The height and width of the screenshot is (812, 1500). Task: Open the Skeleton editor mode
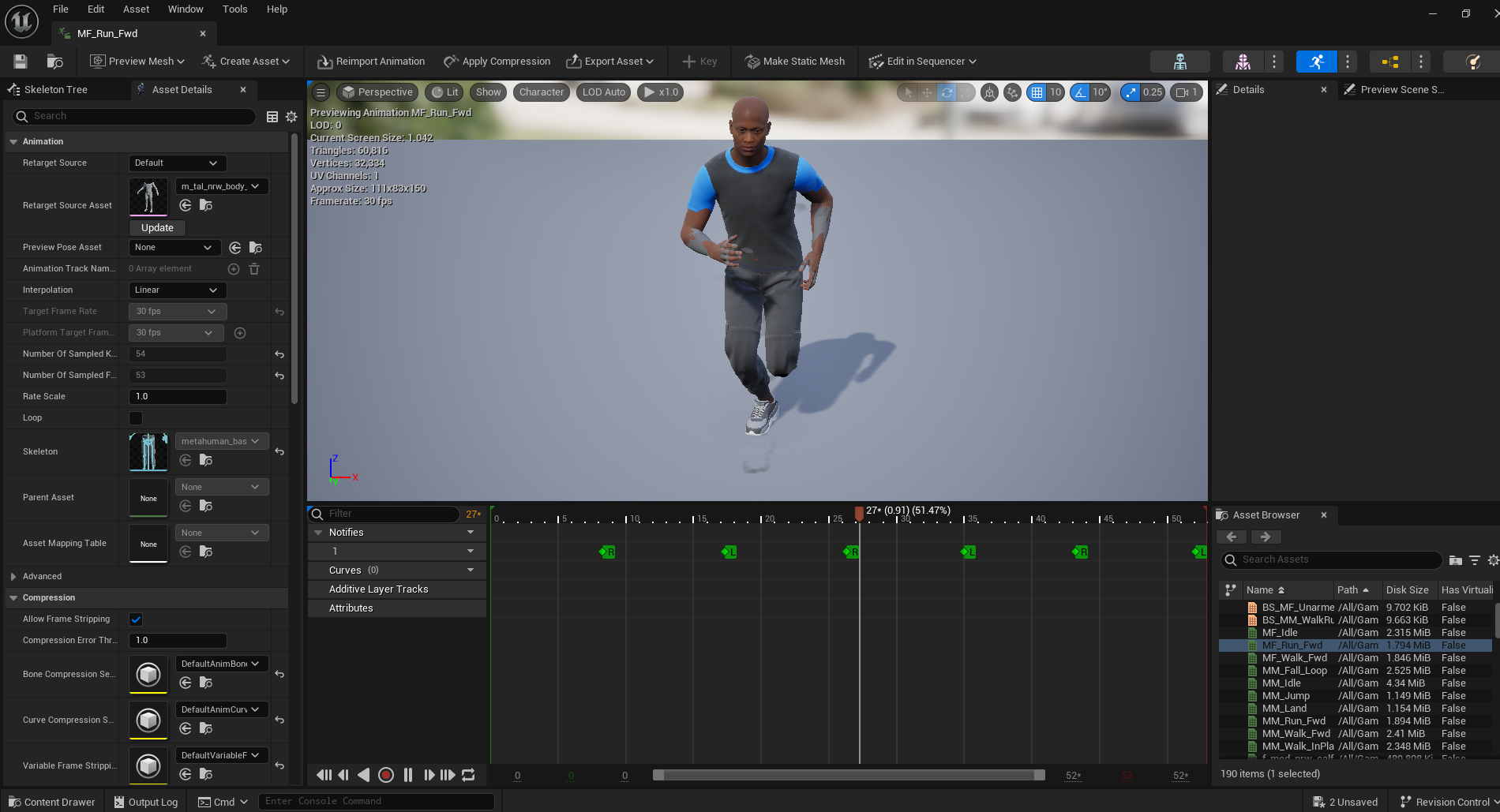pos(1179,62)
